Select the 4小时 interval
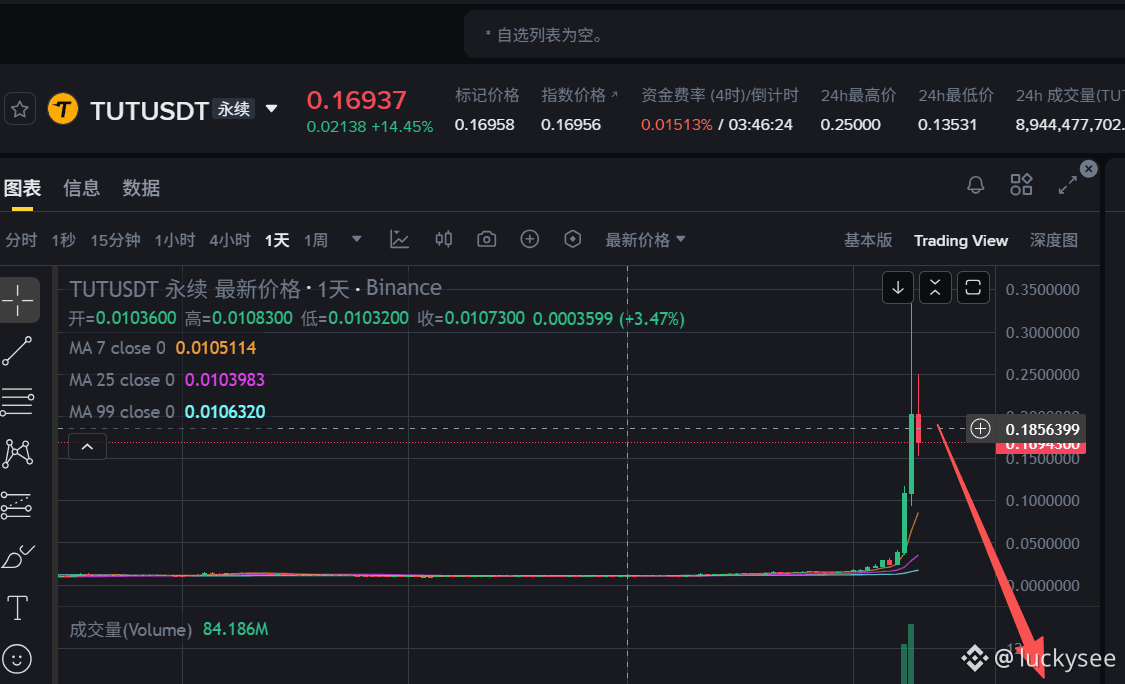The image size is (1125, 684). (x=230, y=240)
